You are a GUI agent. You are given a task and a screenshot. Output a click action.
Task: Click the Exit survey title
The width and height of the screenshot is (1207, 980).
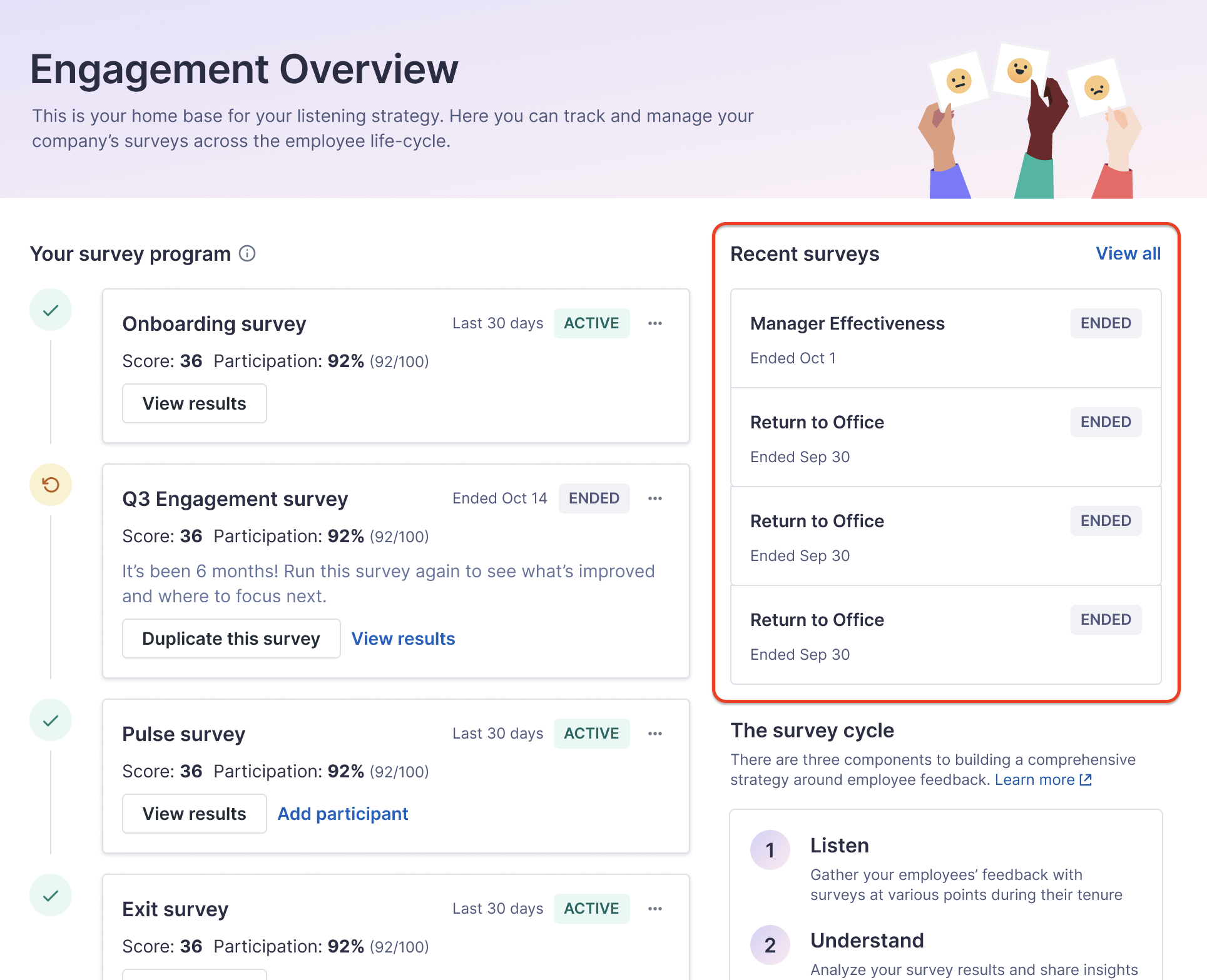175,909
